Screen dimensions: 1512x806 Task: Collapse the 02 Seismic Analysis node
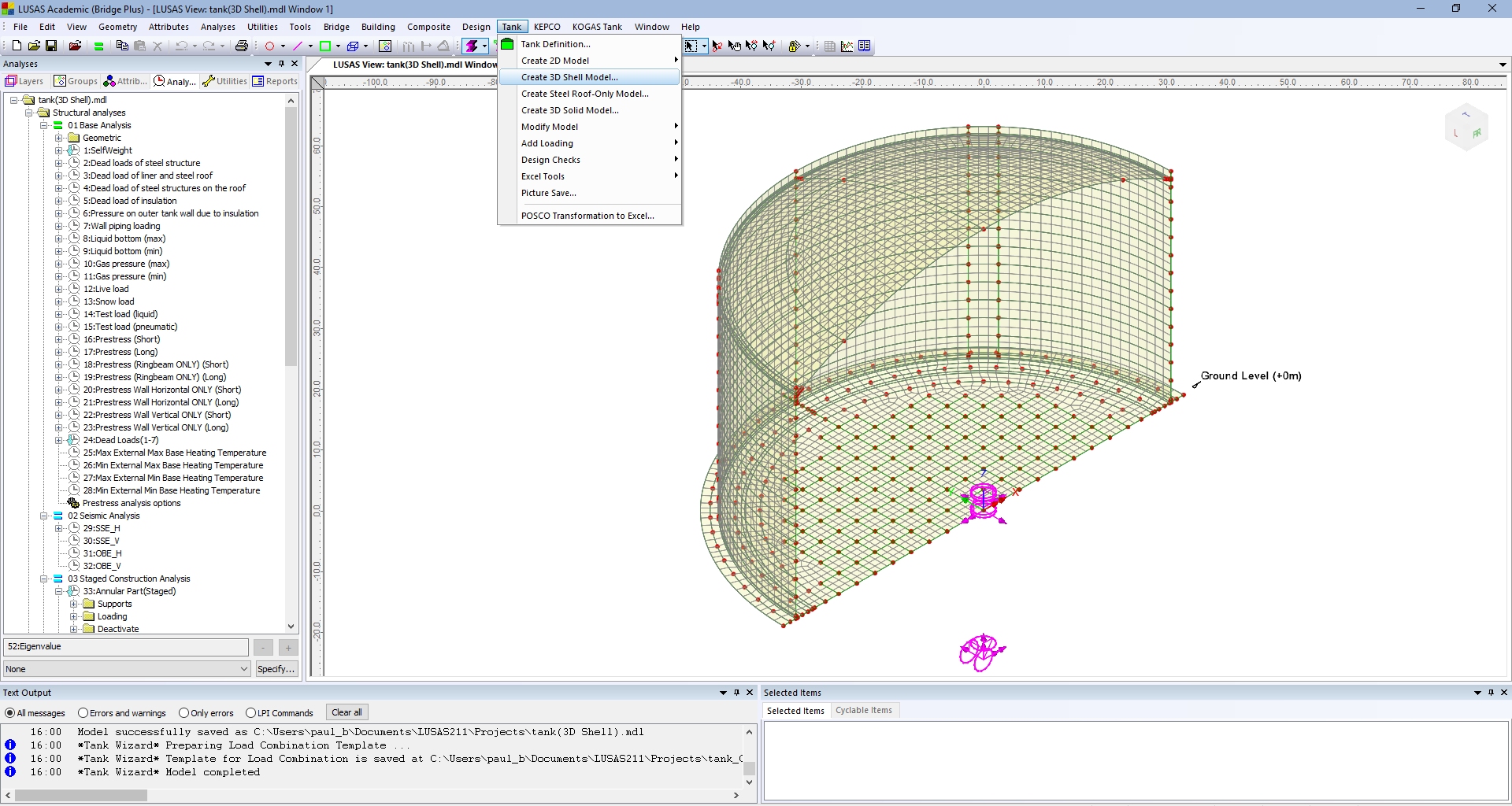click(44, 516)
